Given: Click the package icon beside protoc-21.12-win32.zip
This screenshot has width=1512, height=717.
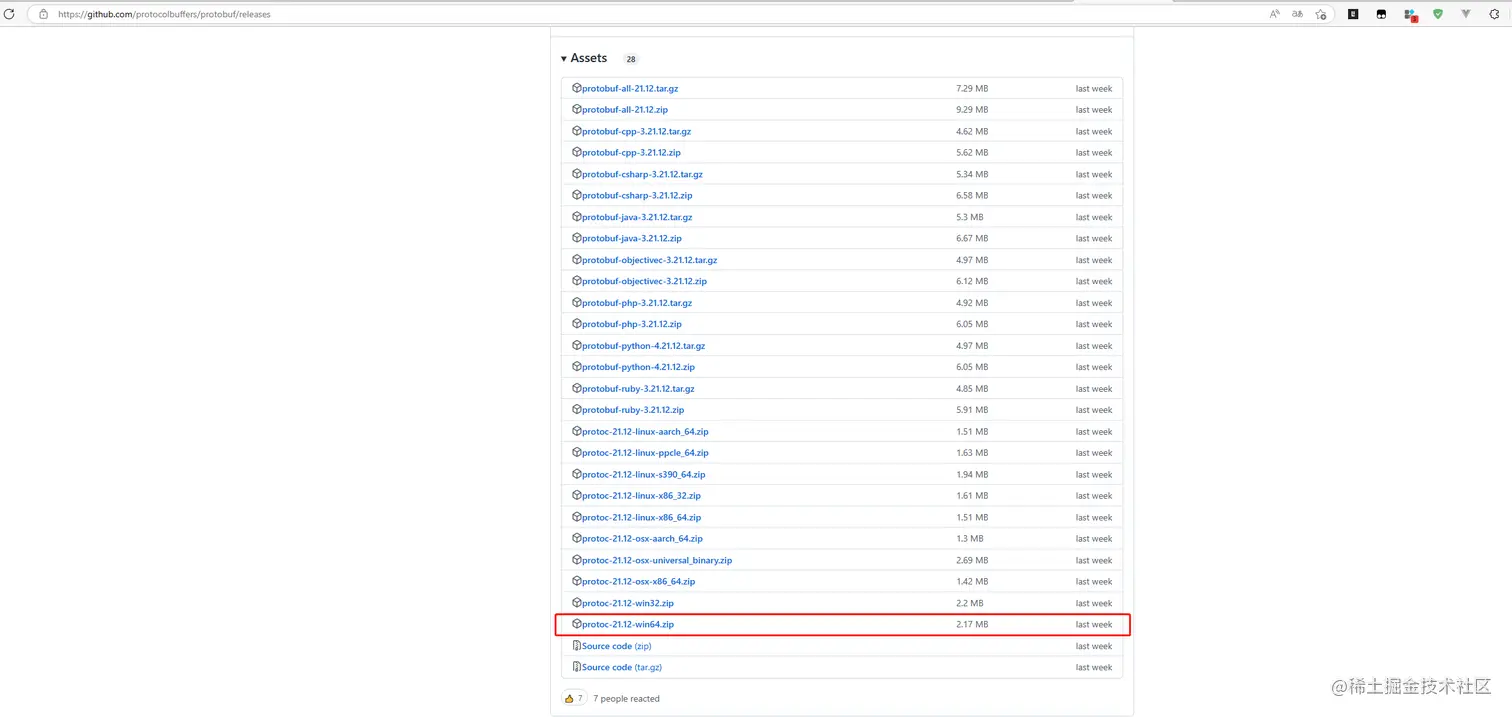Looking at the screenshot, I should 577,603.
